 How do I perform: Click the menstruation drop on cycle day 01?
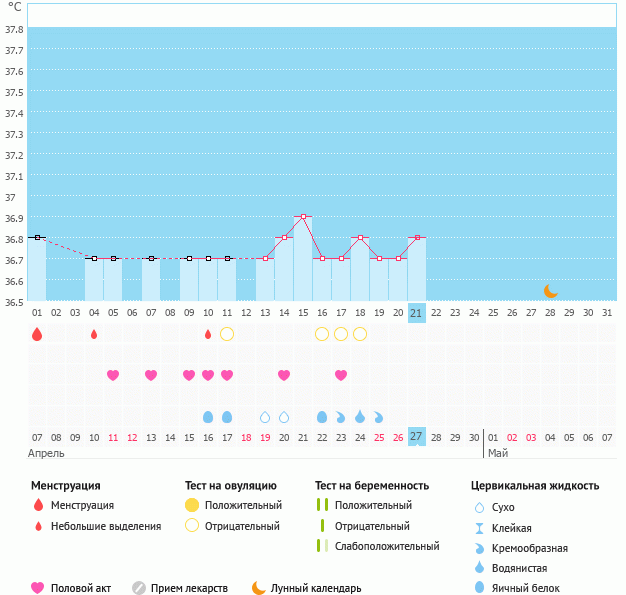[37, 334]
